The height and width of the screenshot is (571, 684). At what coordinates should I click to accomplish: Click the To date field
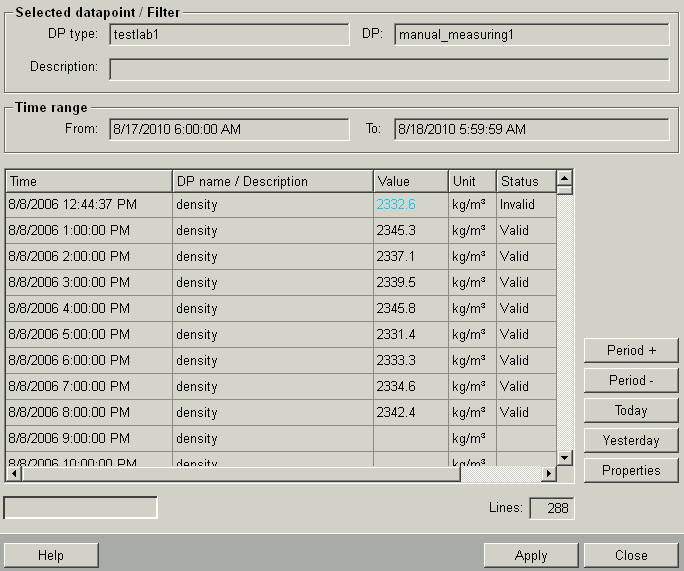[531, 130]
